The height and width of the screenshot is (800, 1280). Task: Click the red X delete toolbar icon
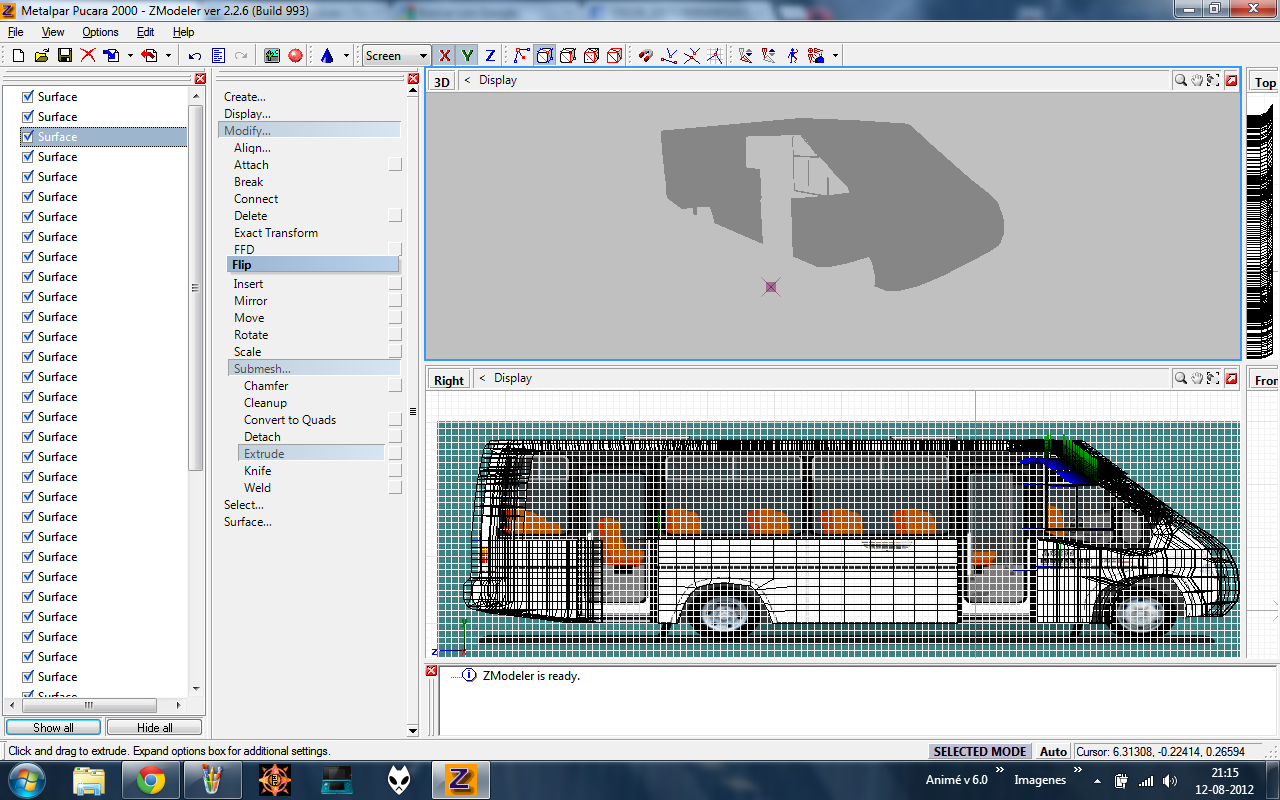[88, 56]
